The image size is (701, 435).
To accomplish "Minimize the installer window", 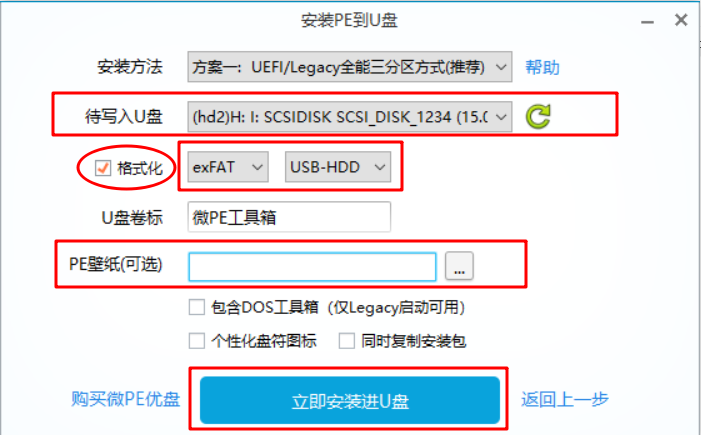I will (647, 21).
